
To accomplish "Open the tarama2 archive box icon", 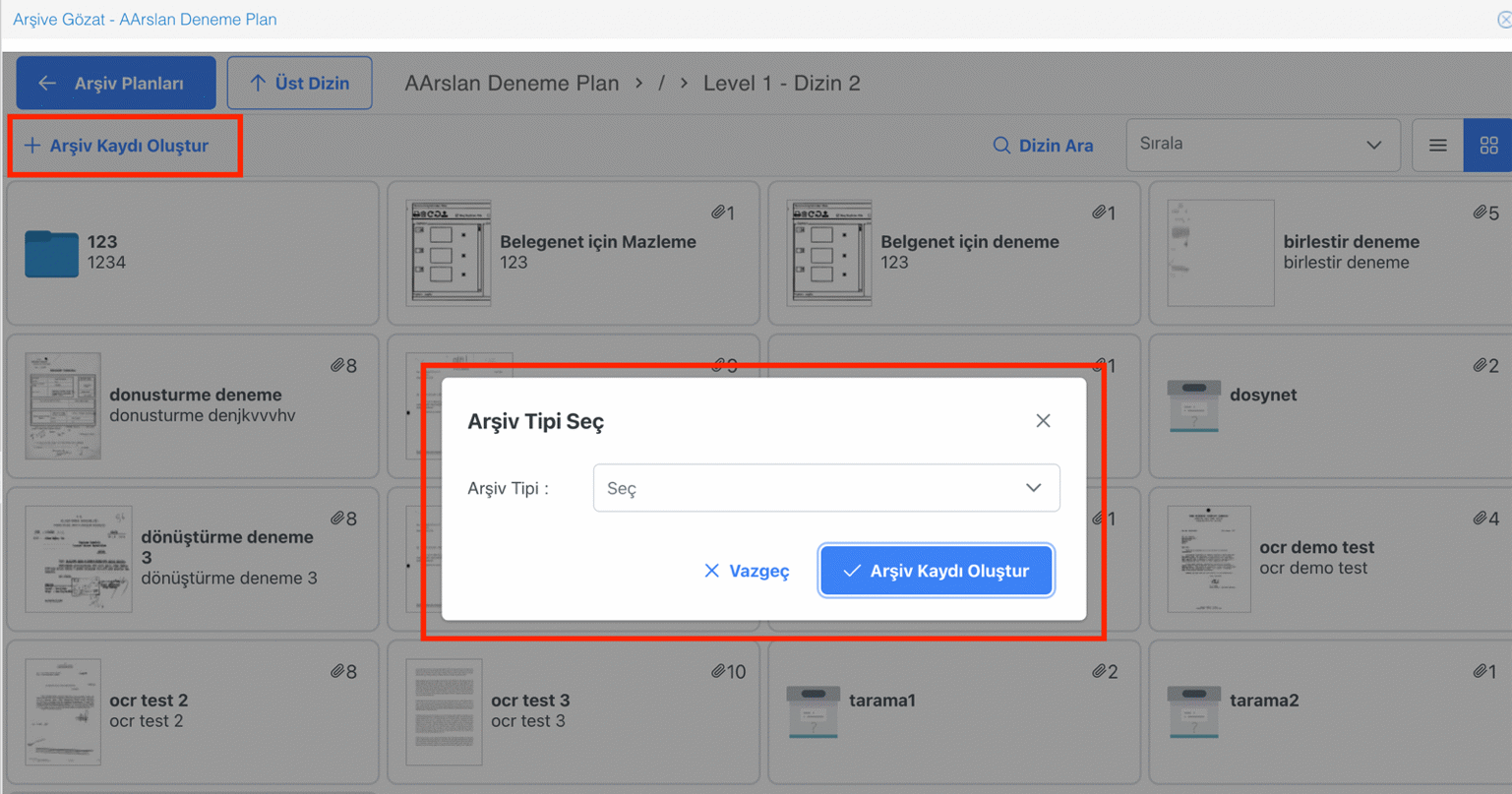I will tap(1193, 710).
